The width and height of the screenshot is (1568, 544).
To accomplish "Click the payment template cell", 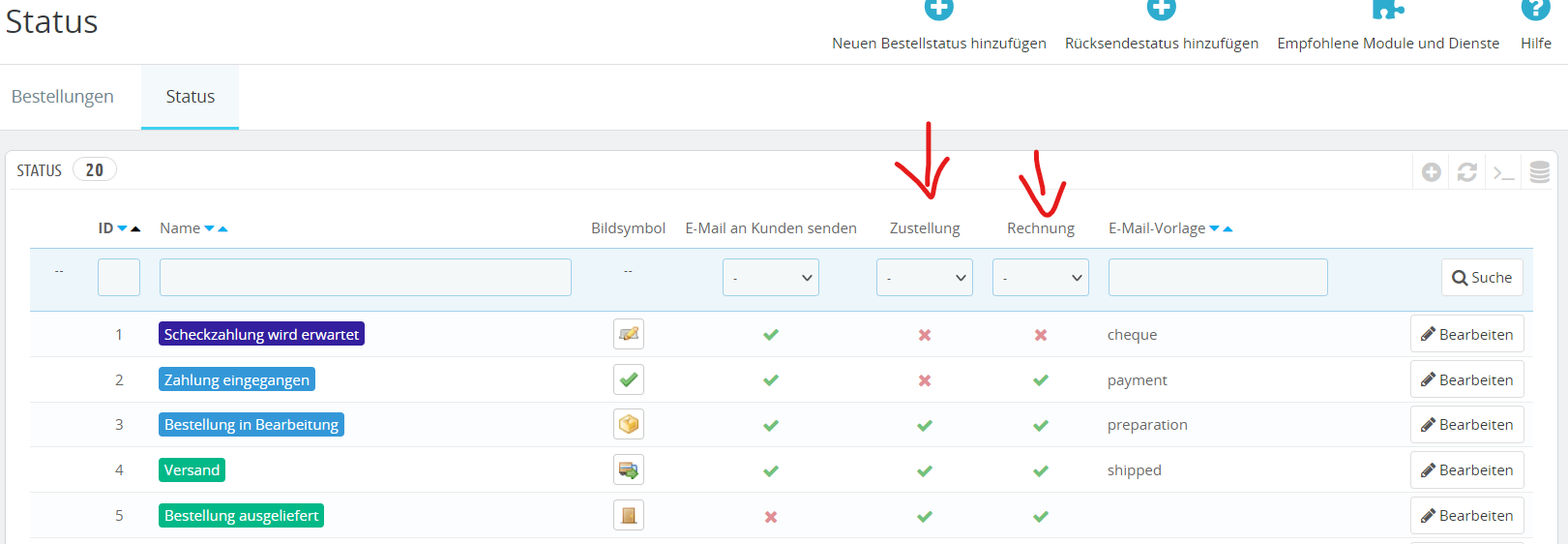I will pos(1138,380).
